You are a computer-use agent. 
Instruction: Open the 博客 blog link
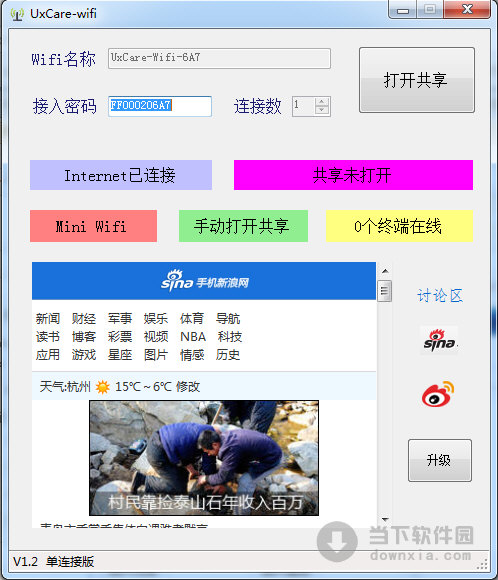point(84,337)
